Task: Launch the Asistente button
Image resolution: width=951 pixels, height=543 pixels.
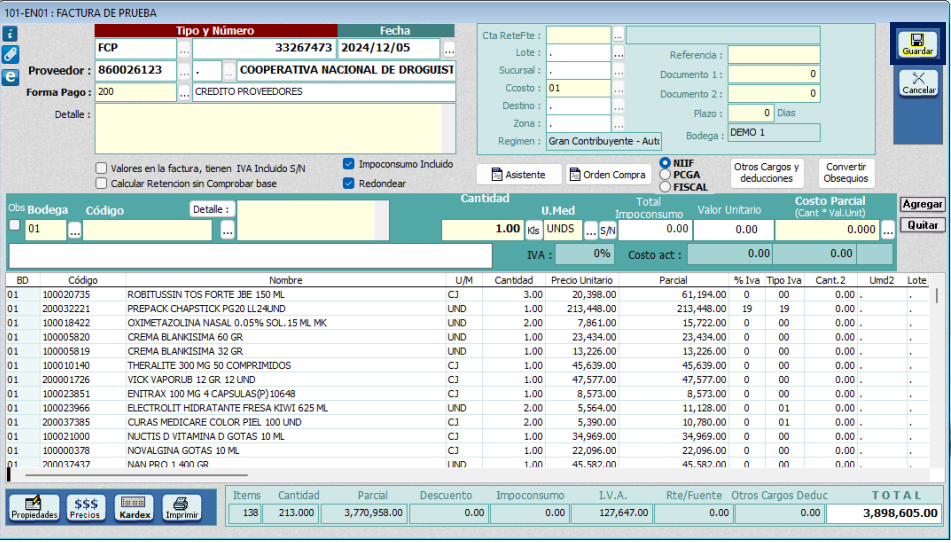Action: [519, 175]
